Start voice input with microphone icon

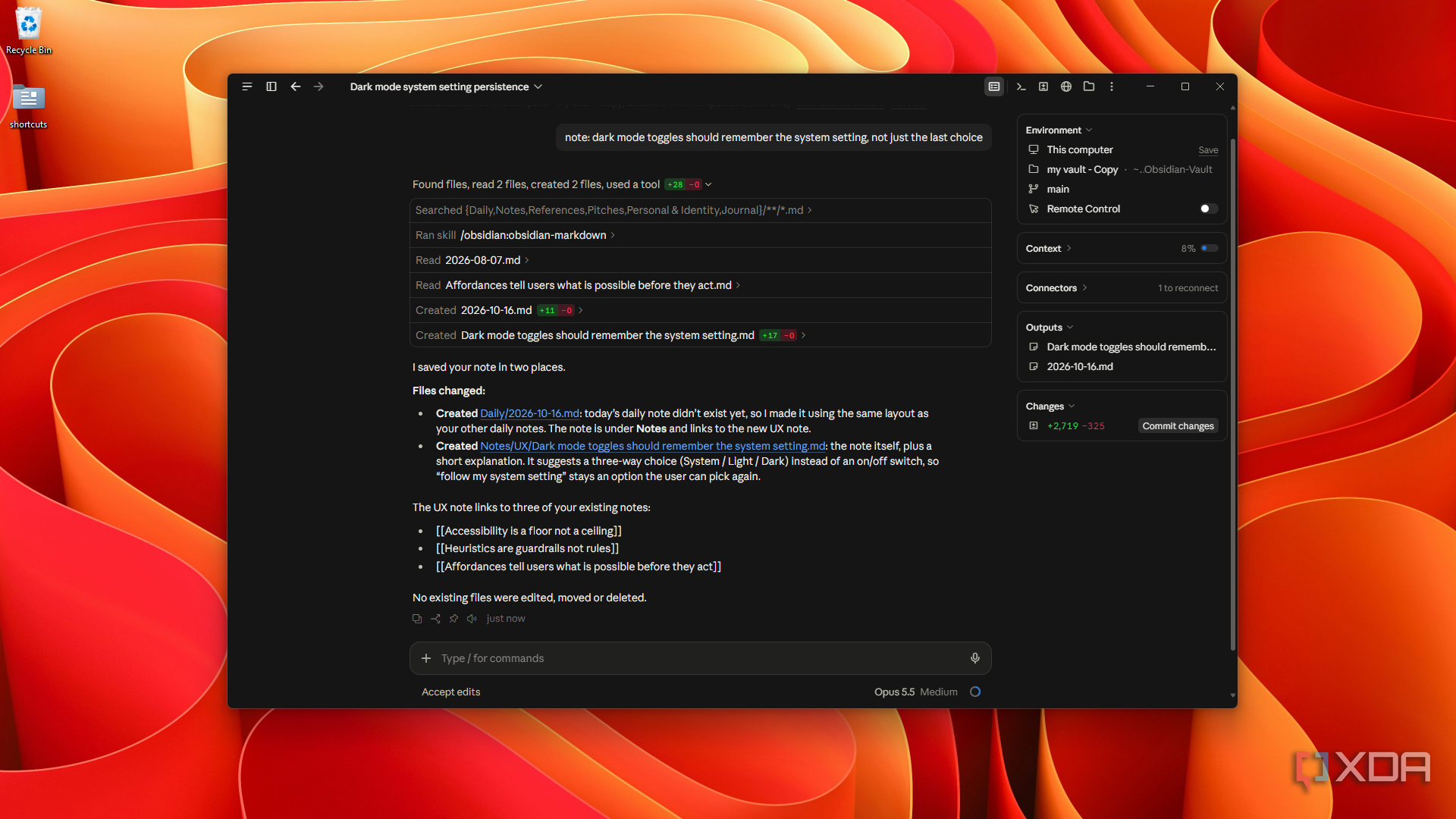(x=975, y=658)
